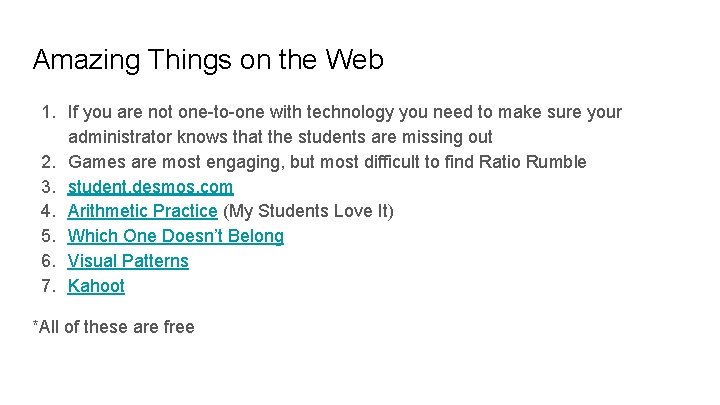Click the word 'Web' in the slide title
The image size is (720, 405).
tap(354, 60)
